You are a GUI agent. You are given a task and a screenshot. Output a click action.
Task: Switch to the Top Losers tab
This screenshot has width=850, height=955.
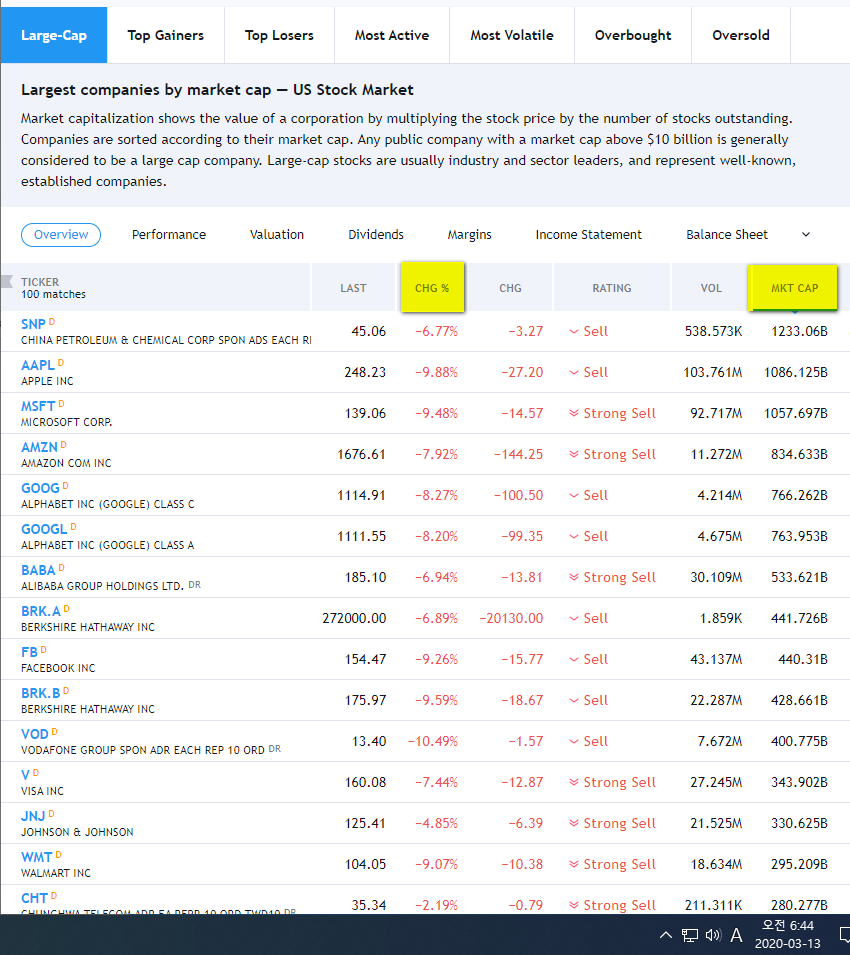279,35
